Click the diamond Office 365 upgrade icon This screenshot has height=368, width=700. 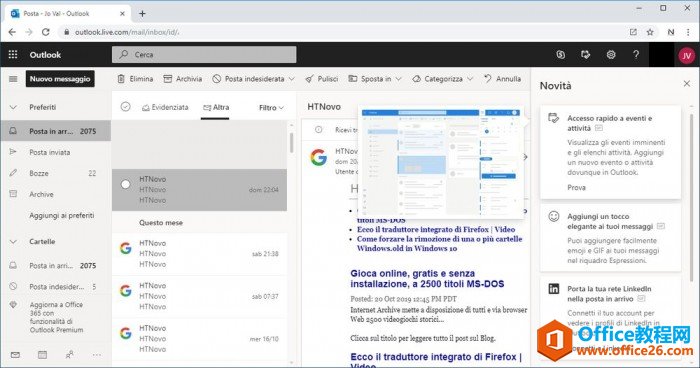coord(13,305)
